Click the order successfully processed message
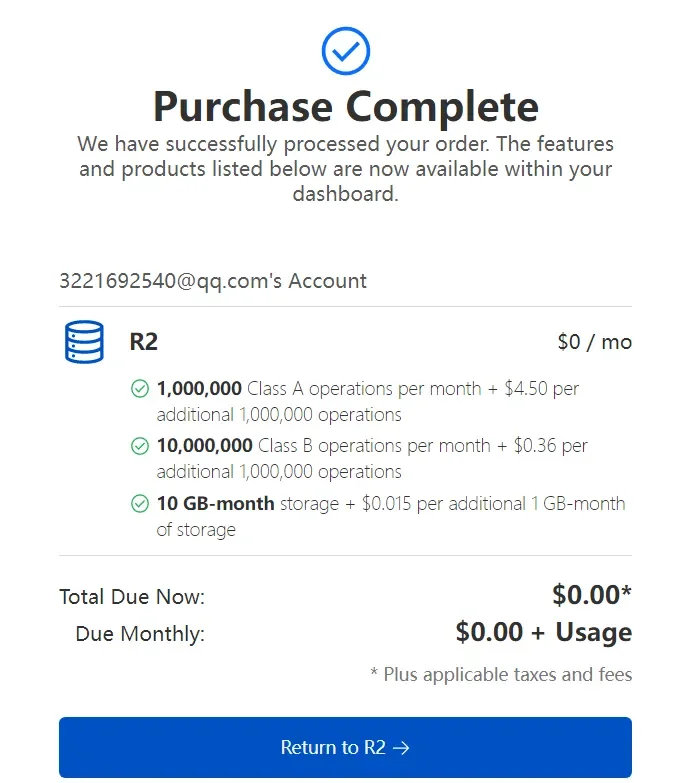The image size is (684, 783). pyautogui.click(x=346, y=168)
